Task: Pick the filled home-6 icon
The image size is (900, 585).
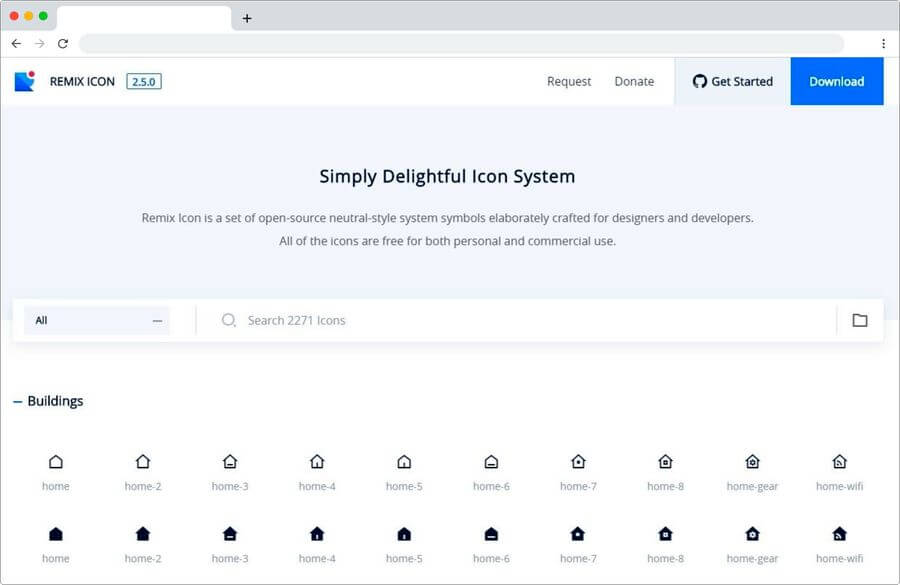Action: point(491,534)
